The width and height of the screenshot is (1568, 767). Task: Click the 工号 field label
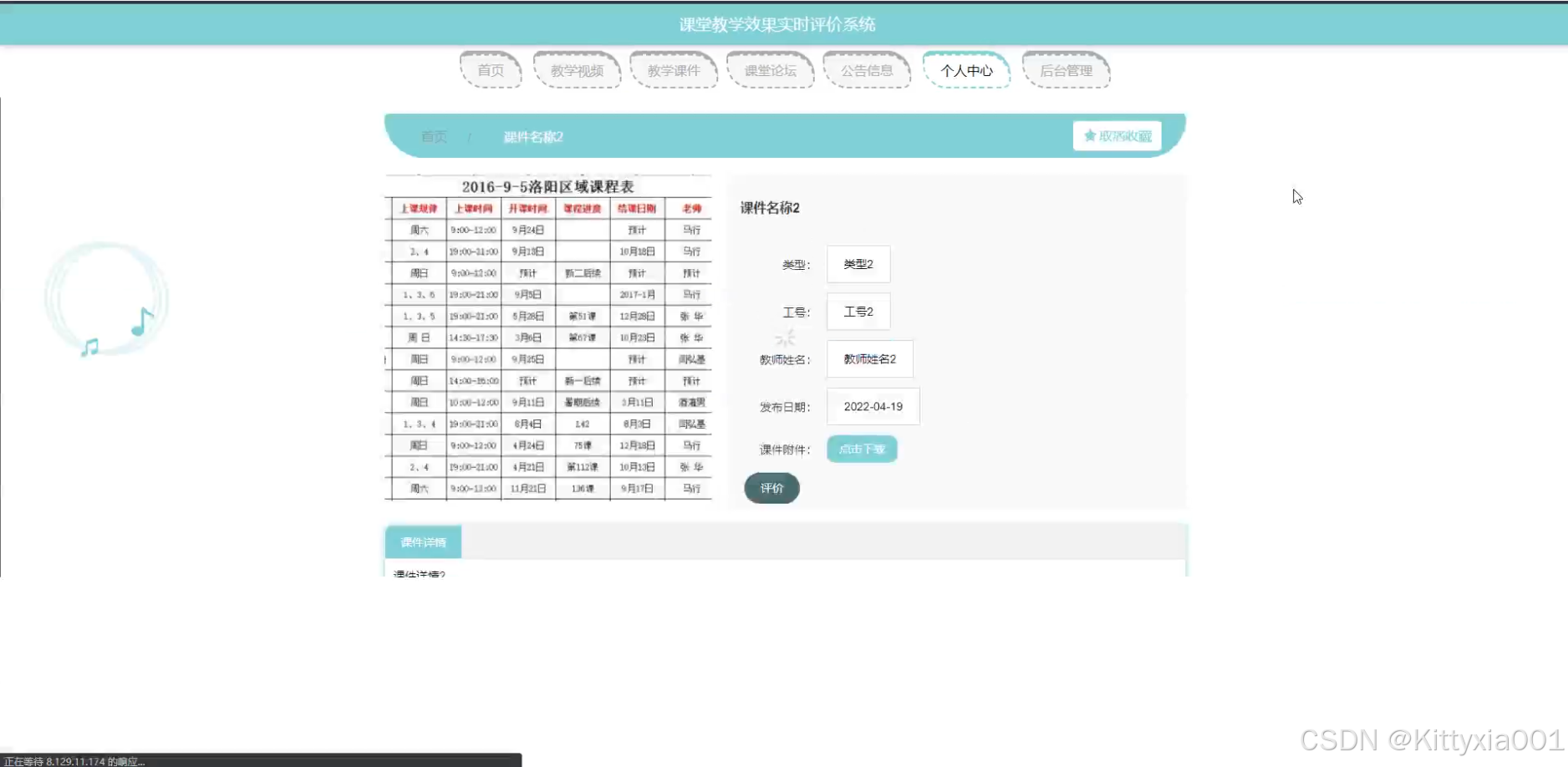(796, 312)
